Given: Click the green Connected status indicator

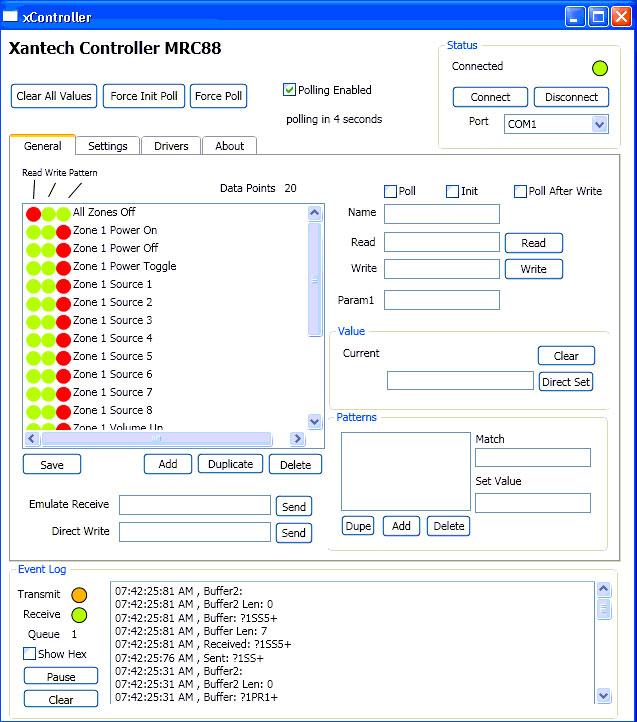Looking at the screenshot, I should (599, 68).
